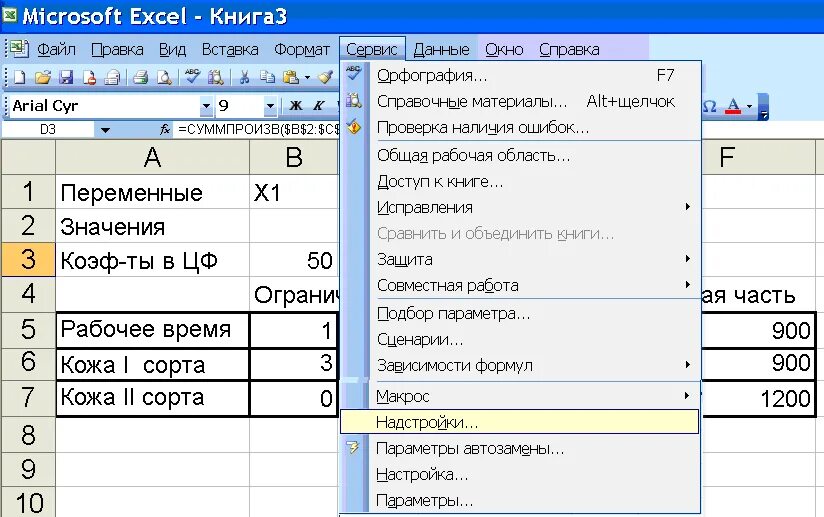Click cell containing Коэф-ты в ЦФ

(152, 260)
